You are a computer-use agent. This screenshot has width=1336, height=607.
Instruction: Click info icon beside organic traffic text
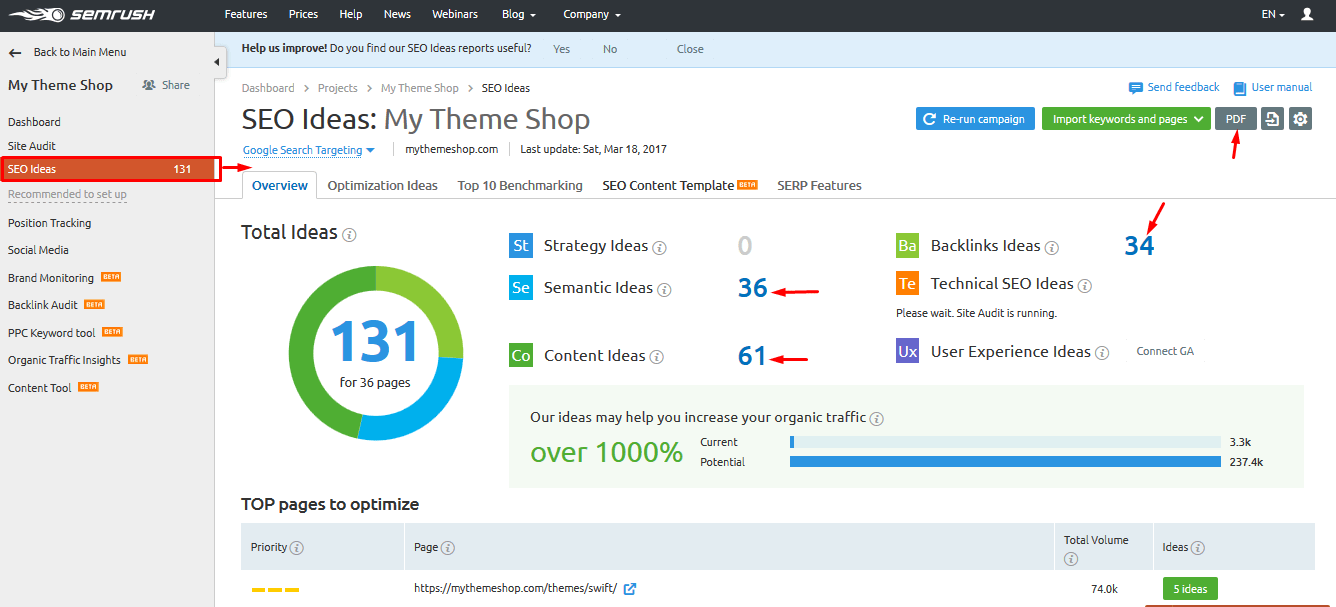[877, 419]
